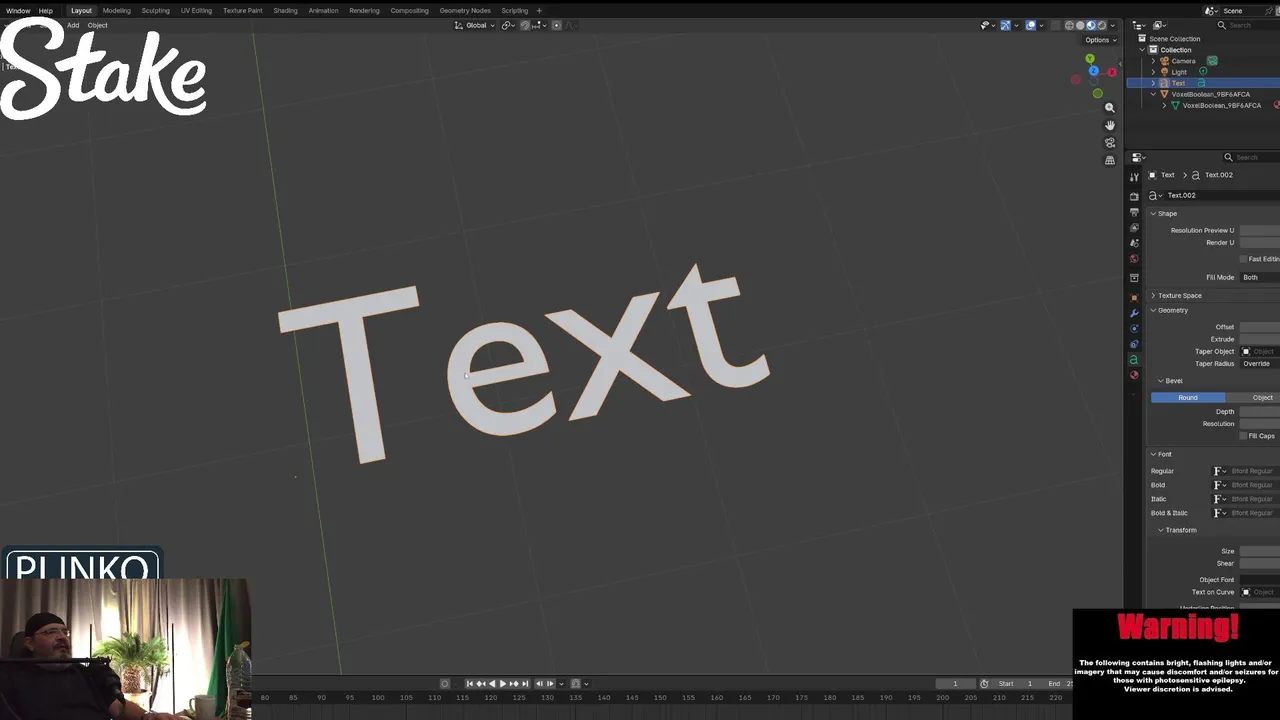Open the viewport shading options dropdown arrow
Viewport: 1280px width, 720px height.
[x=1113, y=25]
